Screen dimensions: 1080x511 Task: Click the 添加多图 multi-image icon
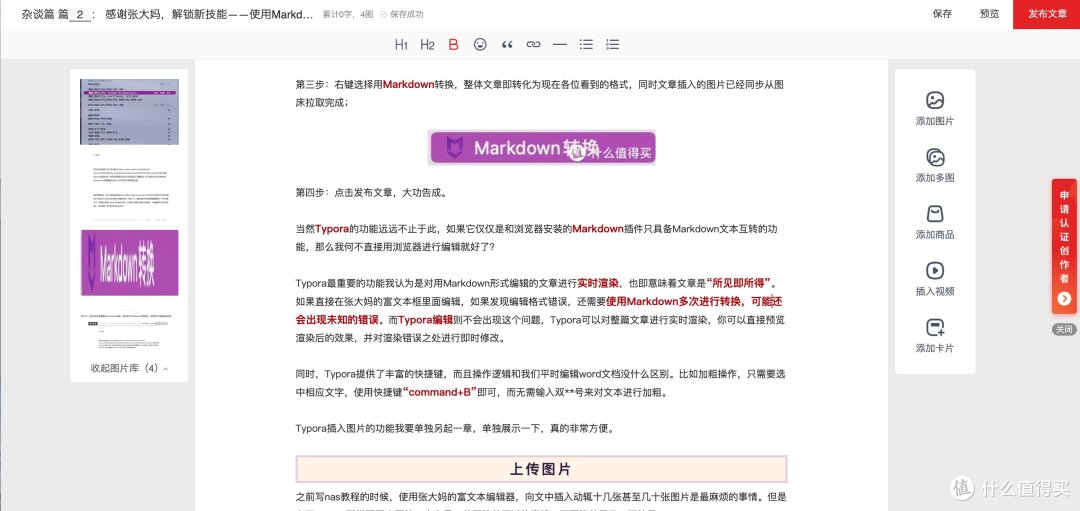(x=935, y=157)
